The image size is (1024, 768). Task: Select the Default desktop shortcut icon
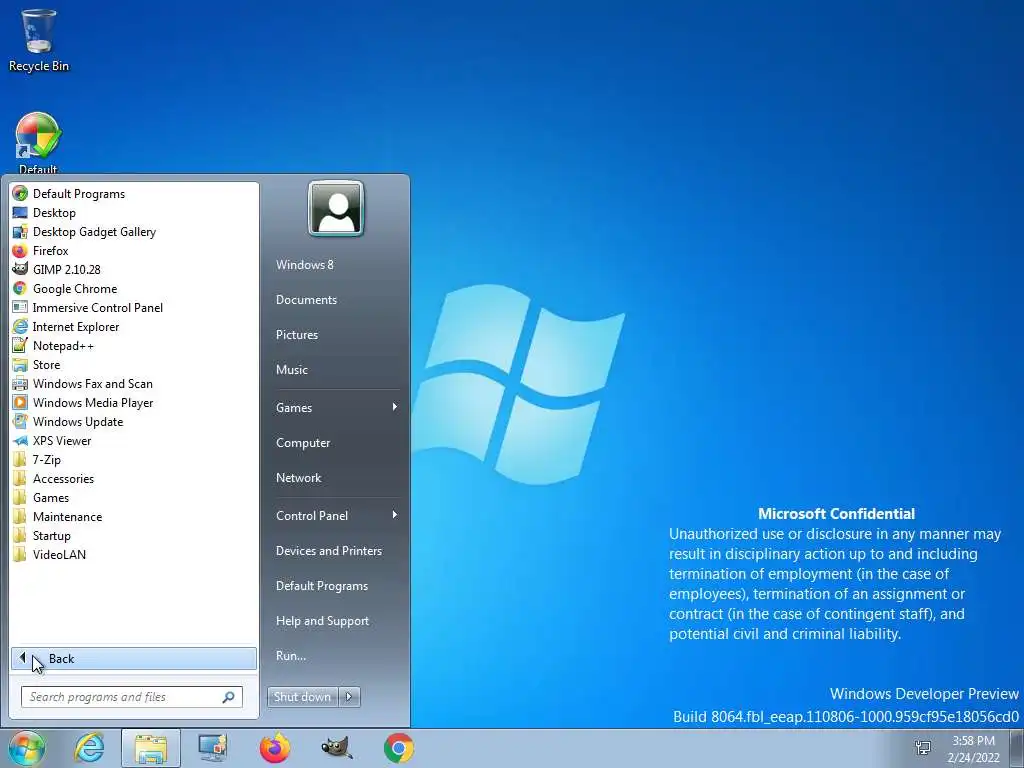click(x=38, y=142)
